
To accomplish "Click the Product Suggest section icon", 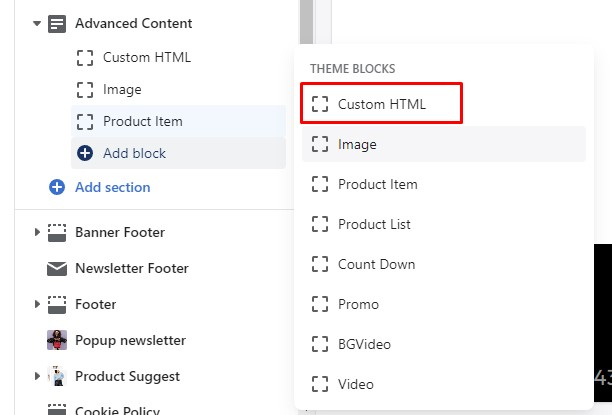I will pos(57,376).
